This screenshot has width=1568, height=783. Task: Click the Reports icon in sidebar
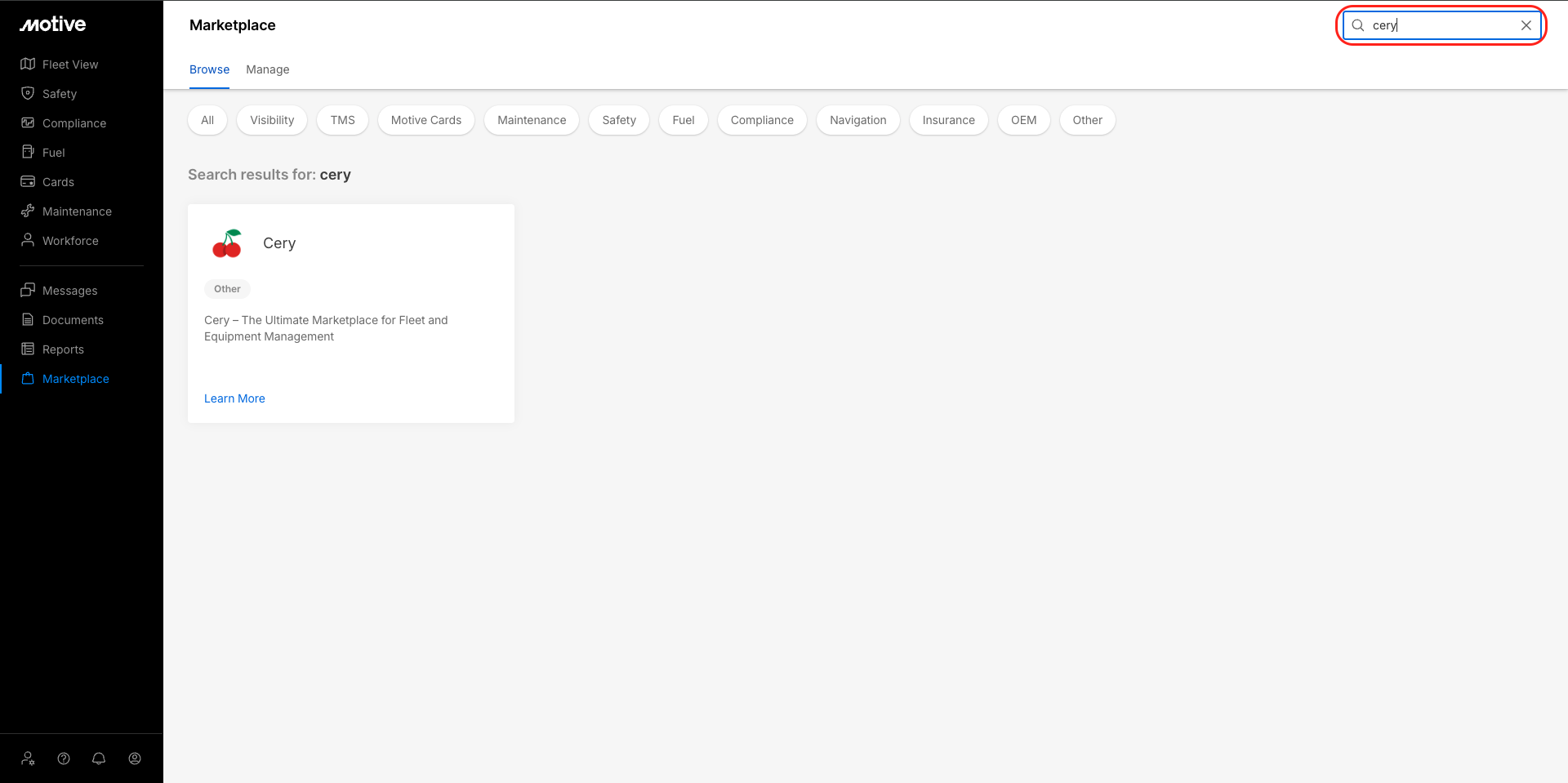coord(28,349)
